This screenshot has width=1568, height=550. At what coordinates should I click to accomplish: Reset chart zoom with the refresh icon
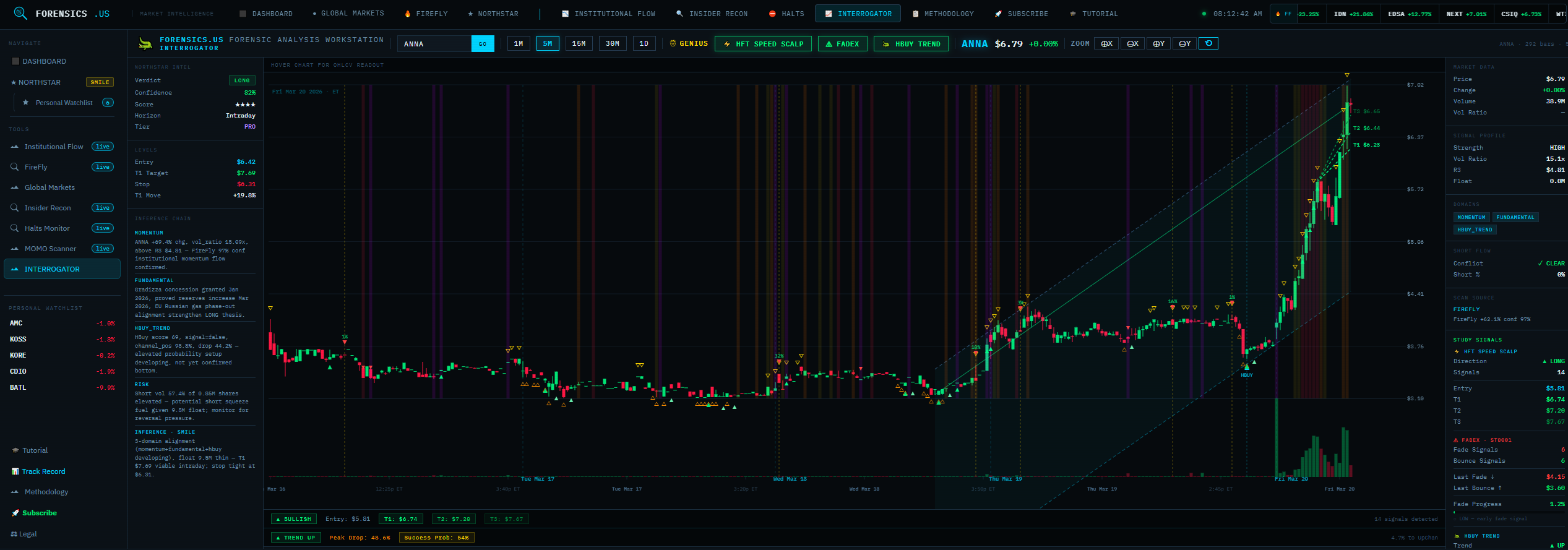coord(1208,43)
